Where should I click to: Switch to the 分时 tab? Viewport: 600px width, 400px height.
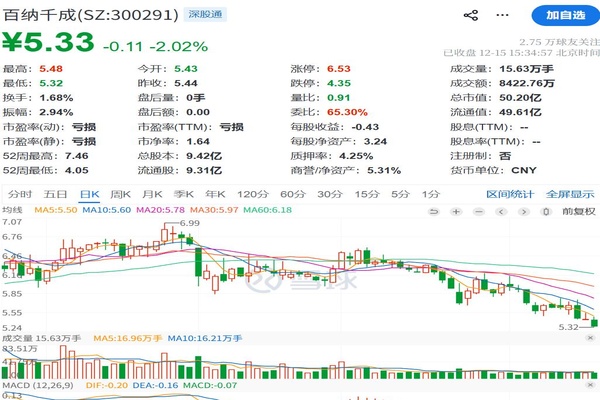20,194
